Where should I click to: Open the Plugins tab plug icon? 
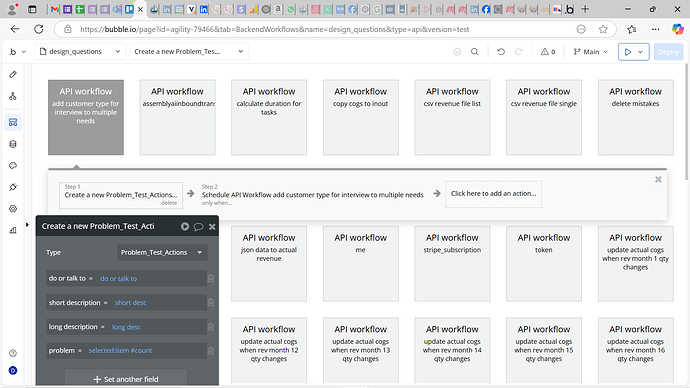coord(13,187)
